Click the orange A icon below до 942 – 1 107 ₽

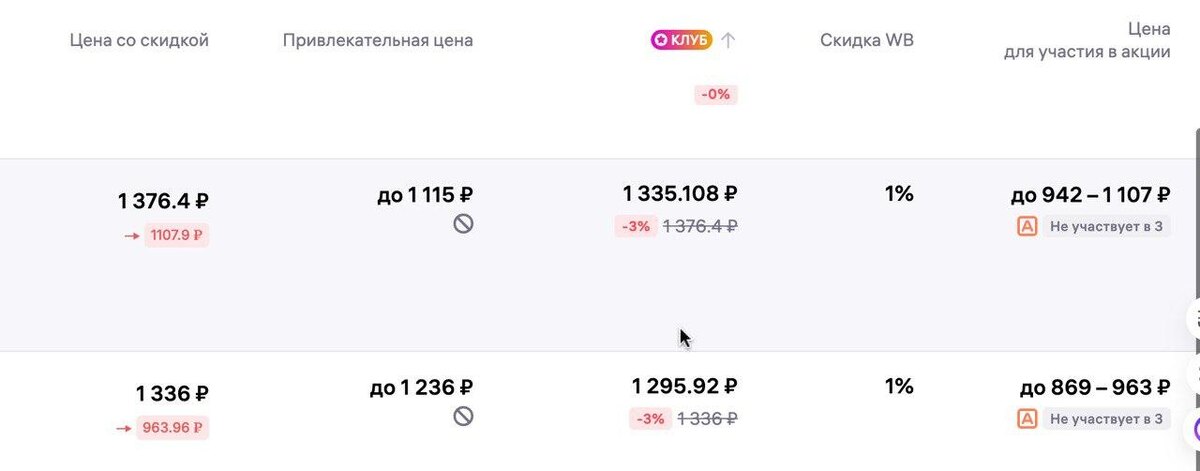click(1026, 227)
